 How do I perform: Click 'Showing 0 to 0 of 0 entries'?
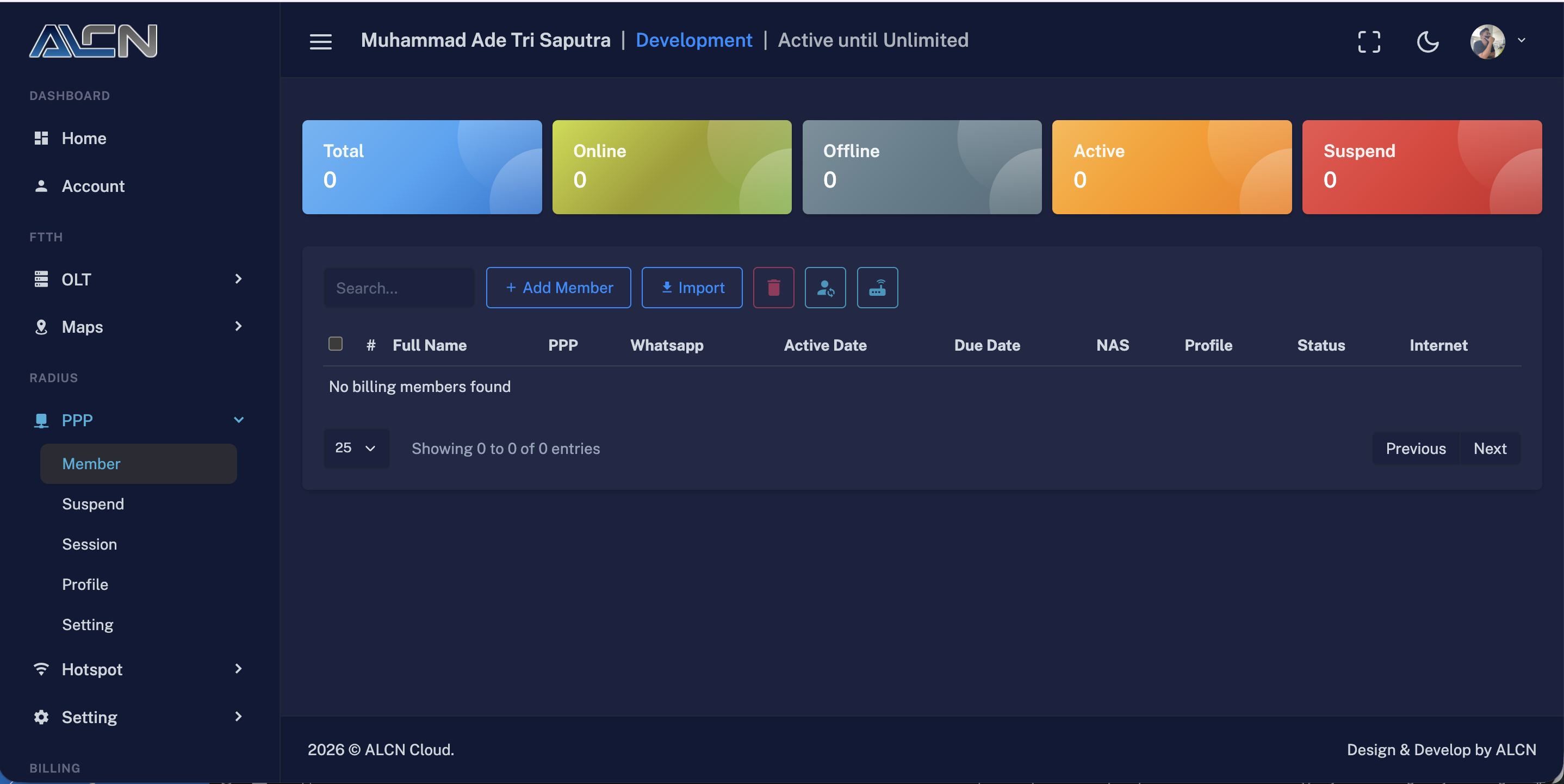pos(506,449)
